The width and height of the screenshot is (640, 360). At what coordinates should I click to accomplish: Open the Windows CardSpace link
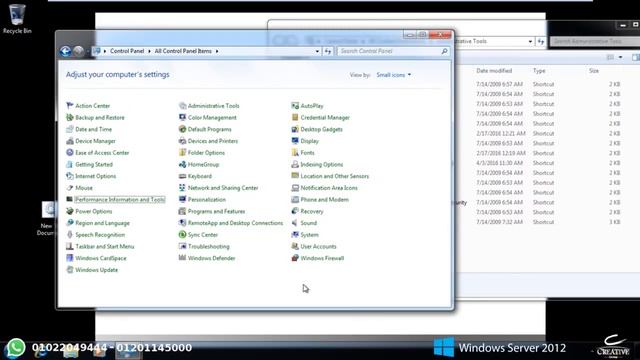point(101,258)
